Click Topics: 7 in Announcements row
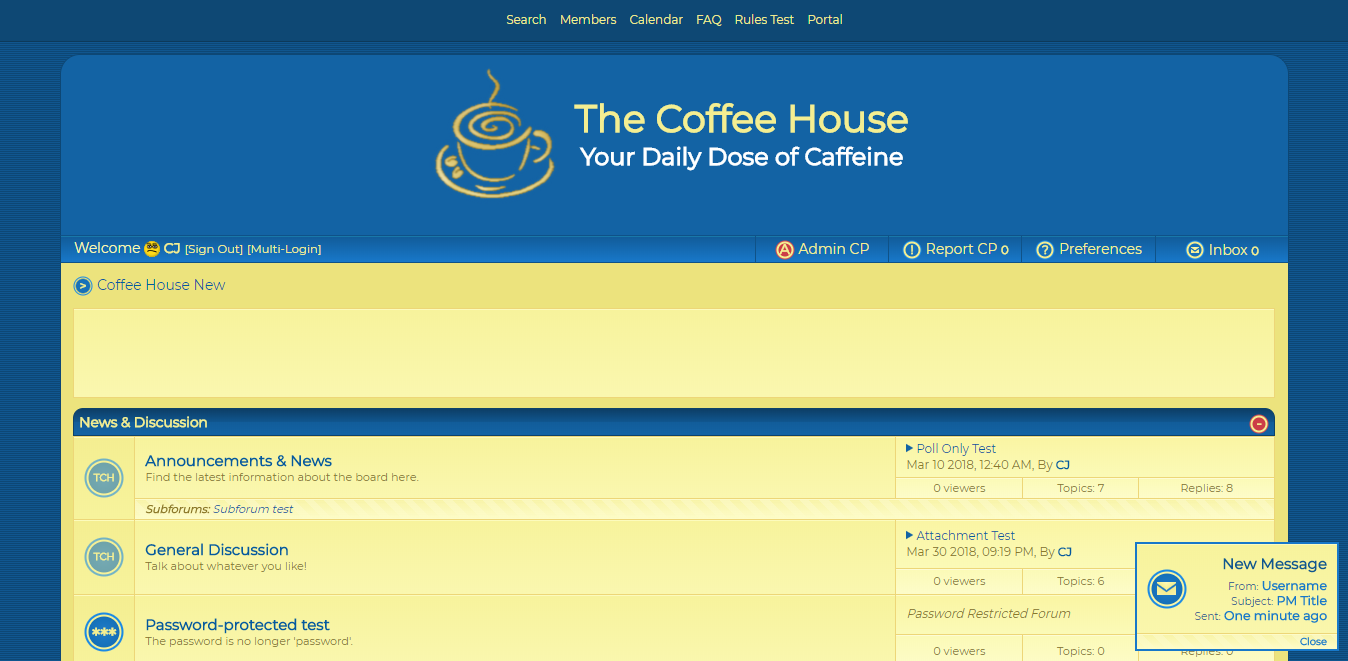The height and width of the screenshot is (661, 1348). (x=1080, y=488)
